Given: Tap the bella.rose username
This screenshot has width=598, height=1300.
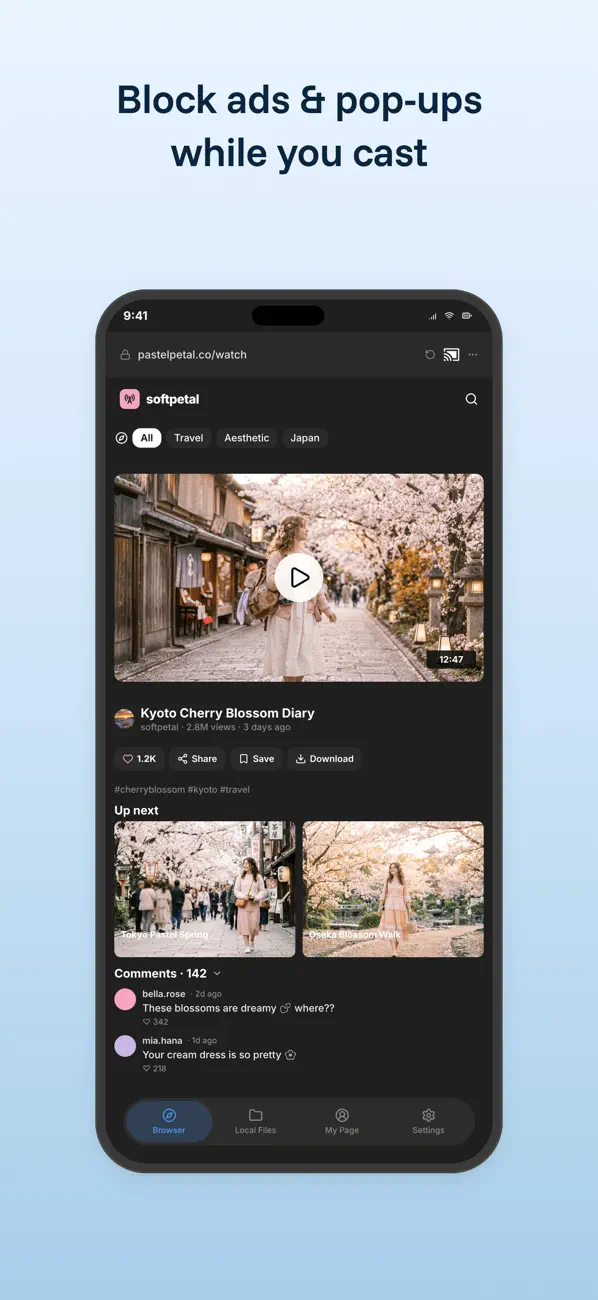Looking at the screenshot, I should [x=164, y=994].
